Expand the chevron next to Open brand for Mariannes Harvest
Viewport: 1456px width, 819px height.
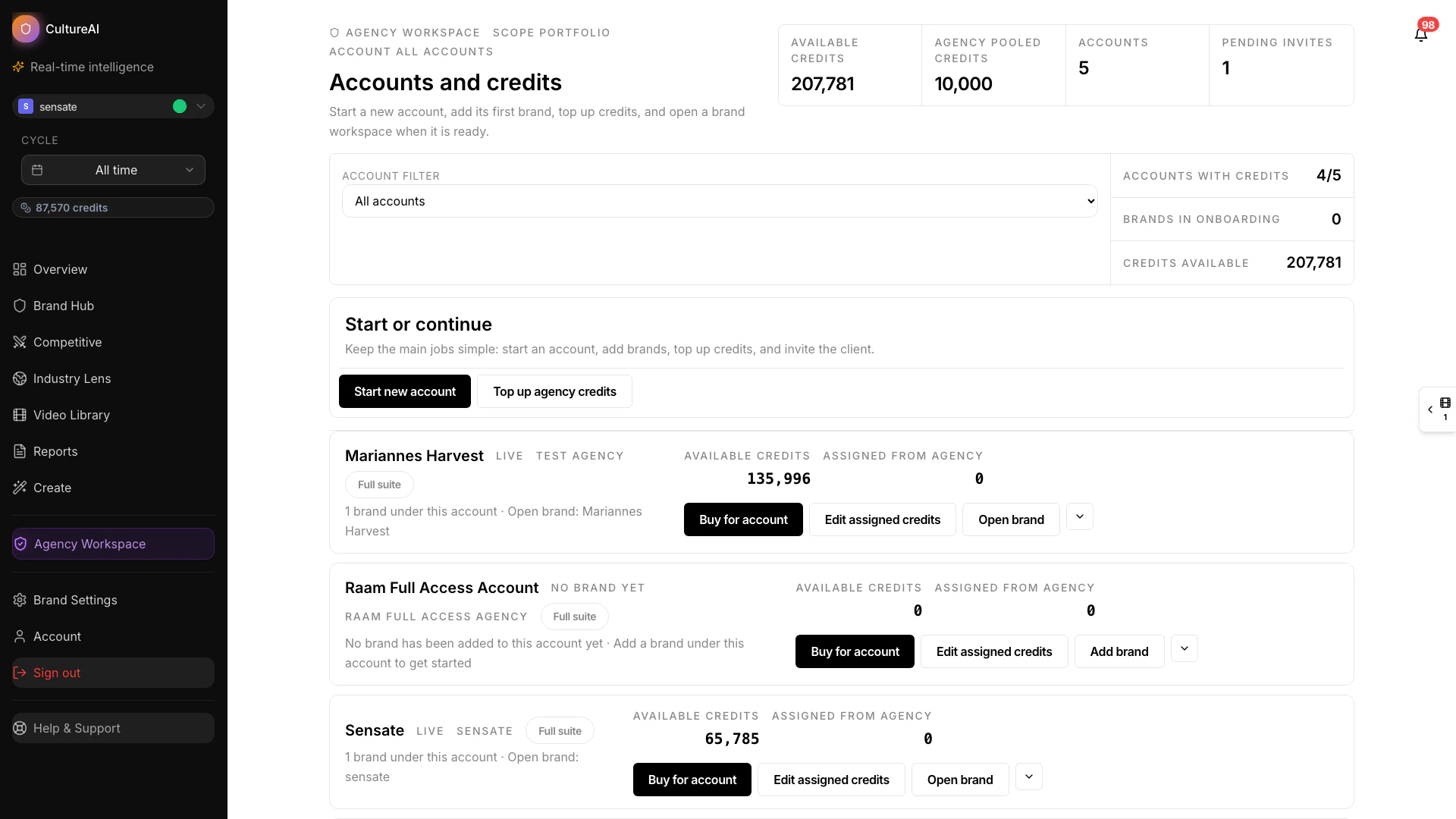[x=1080, y=516]
